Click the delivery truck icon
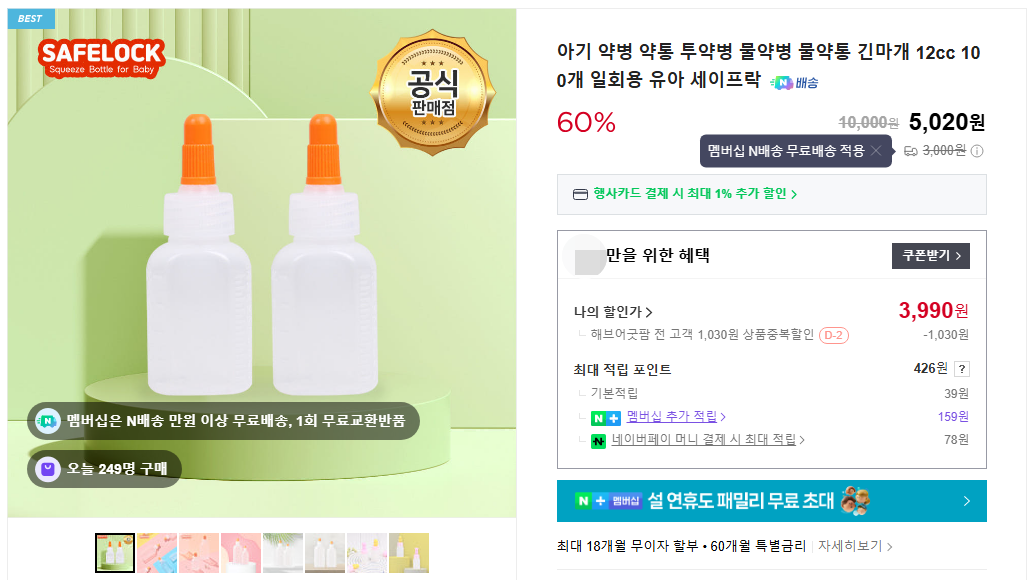Image resolution: width=1031 pixels, height=580 pixels. pos(910,151)
